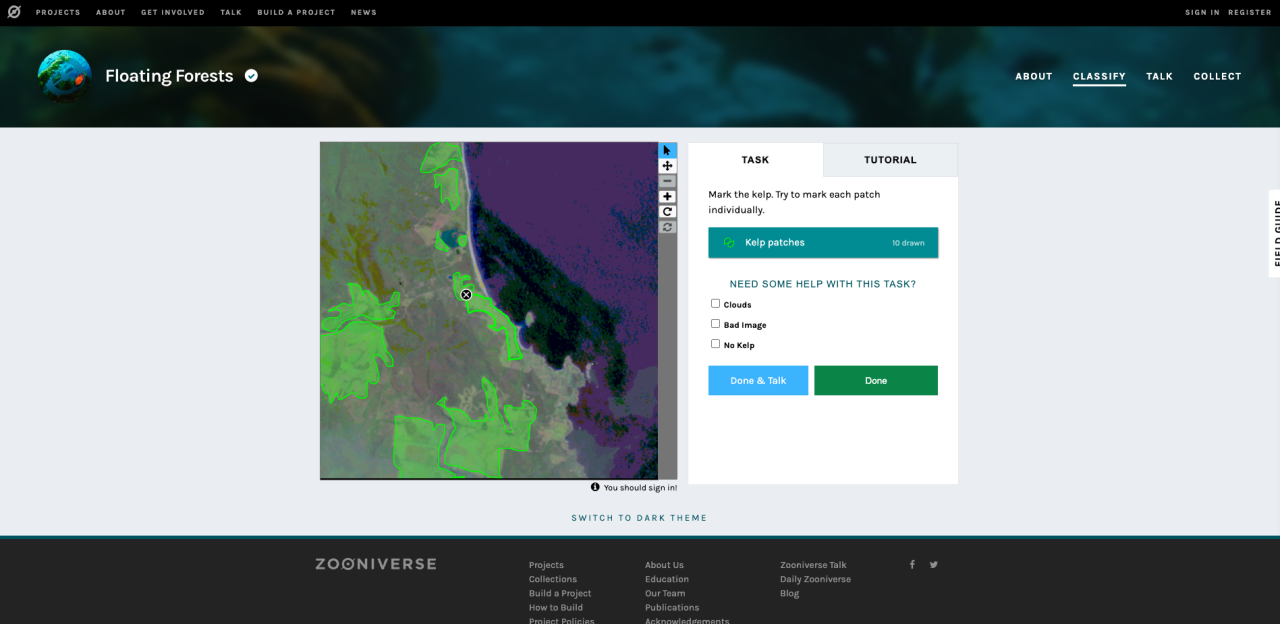Click Need some help with this task
This screenshot has height=624, width=1280.
point(823,284)
